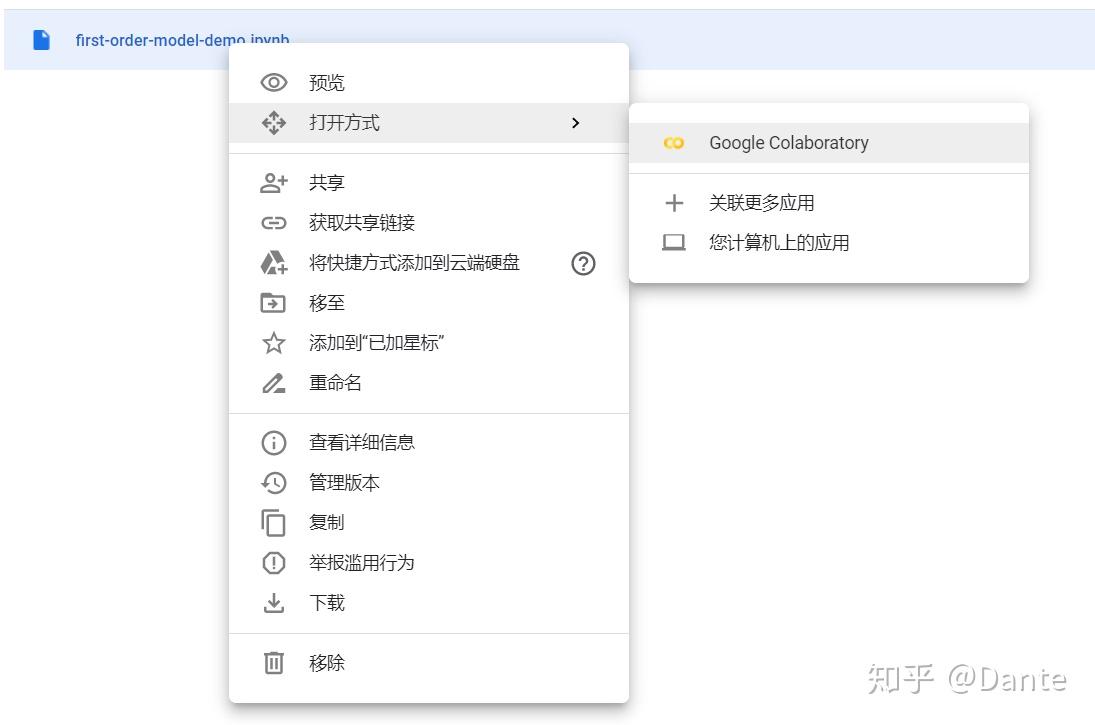This screenshot has height=725, width=1095.
Task: Click the Google Colaboratory logo icon
Action: pyautogui.click(x=673, y=143)
